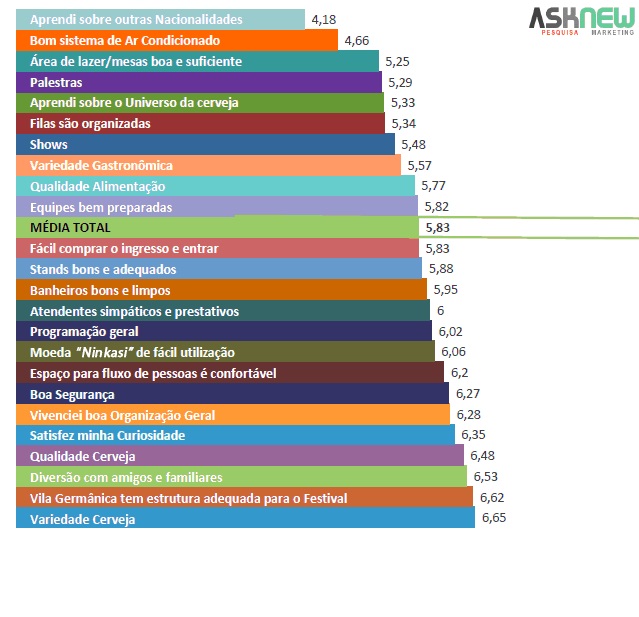Click the 'Diversão com amigos e familiares' bar

[x=242, y=477]
